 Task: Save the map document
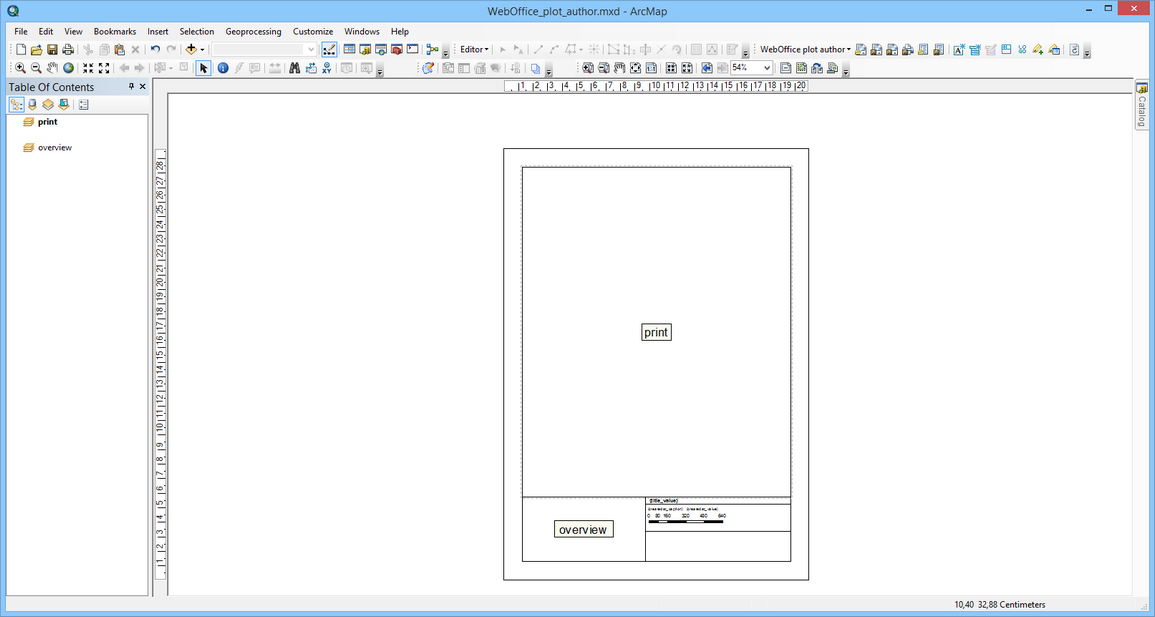(x=50, y=49)
